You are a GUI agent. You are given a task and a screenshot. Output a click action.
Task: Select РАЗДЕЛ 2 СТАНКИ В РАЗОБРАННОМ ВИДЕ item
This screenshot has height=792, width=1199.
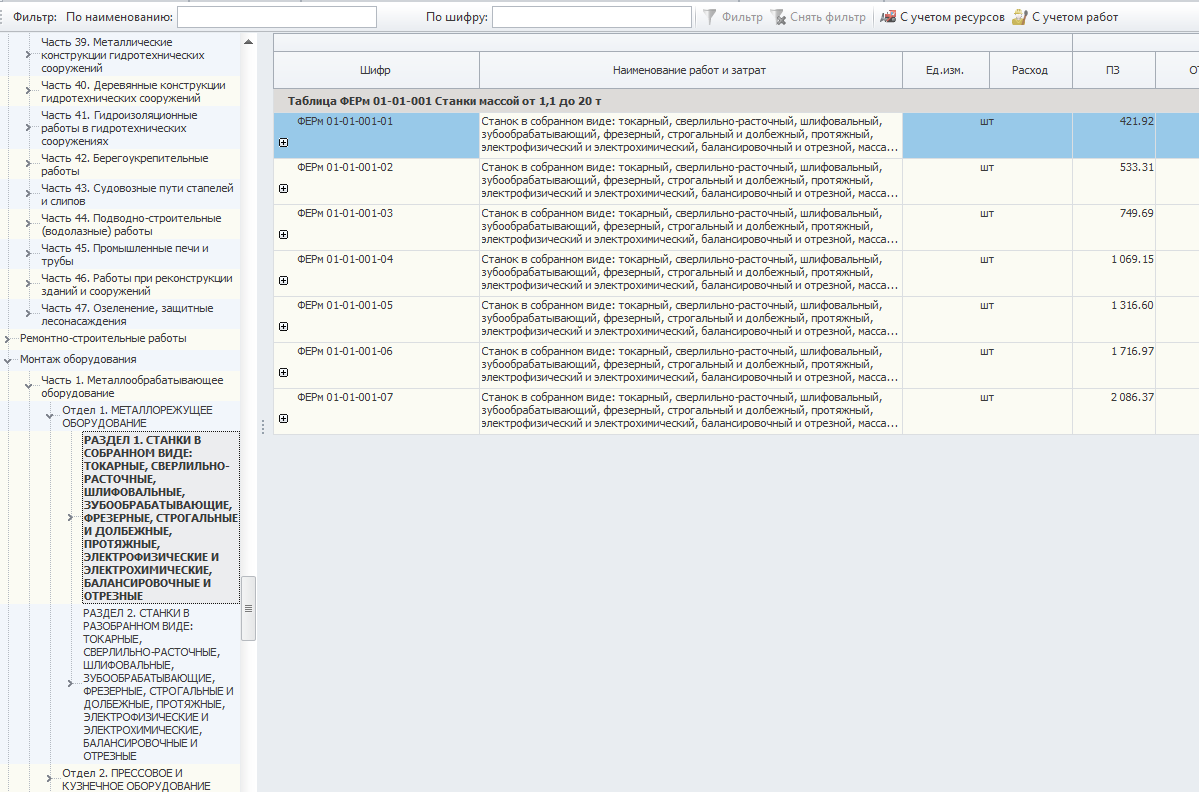158,684
